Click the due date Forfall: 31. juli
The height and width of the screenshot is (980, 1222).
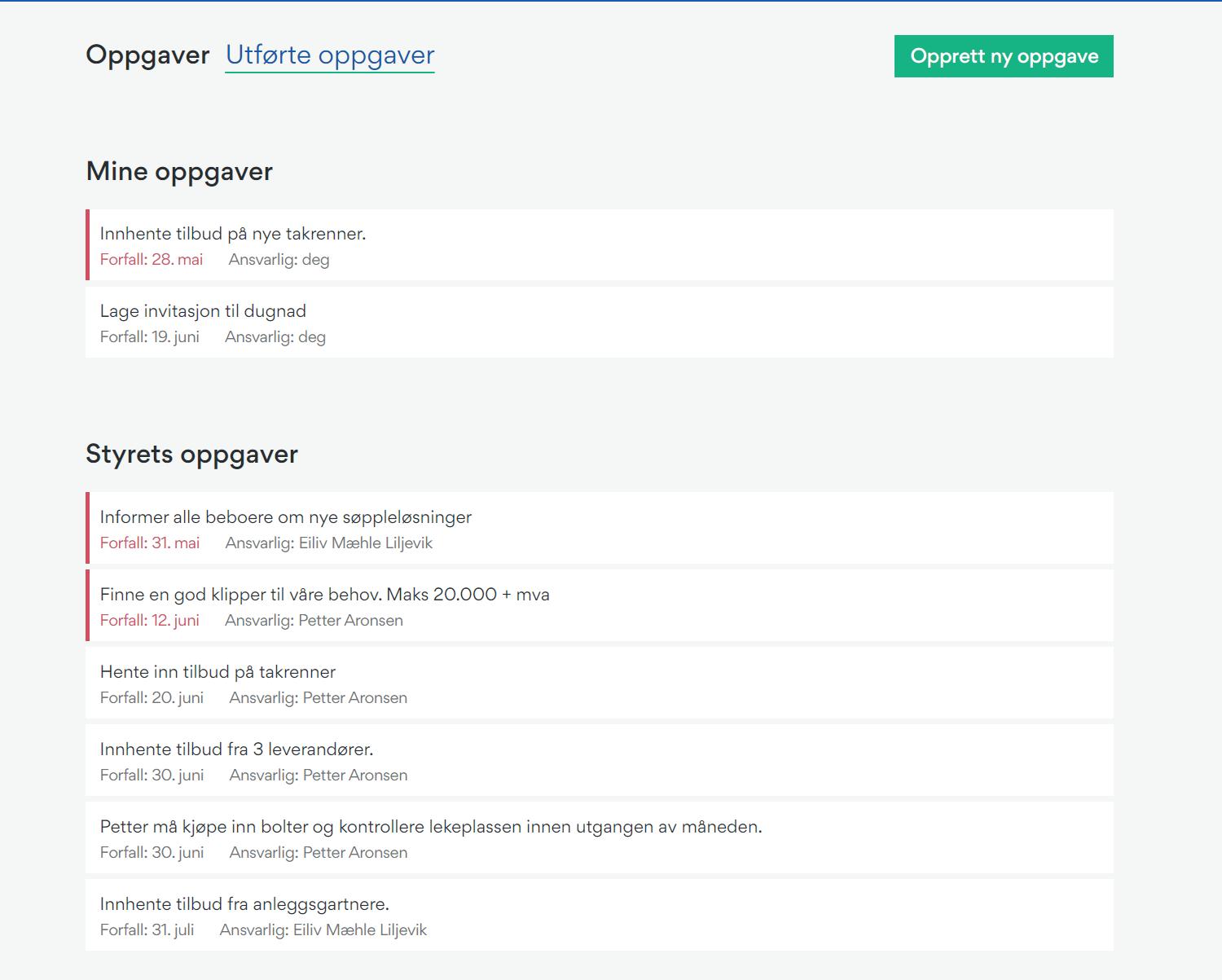click(x=147, y=930)
